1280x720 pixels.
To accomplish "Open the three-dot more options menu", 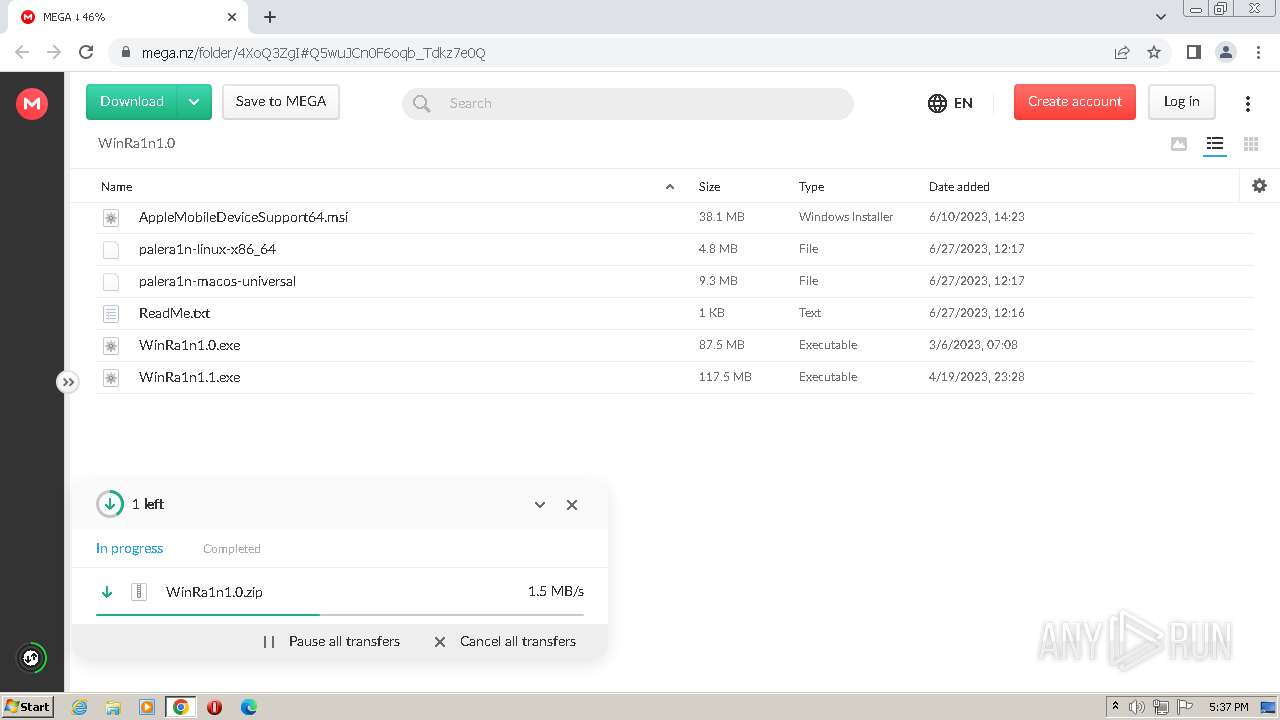I will (1247, 103).
